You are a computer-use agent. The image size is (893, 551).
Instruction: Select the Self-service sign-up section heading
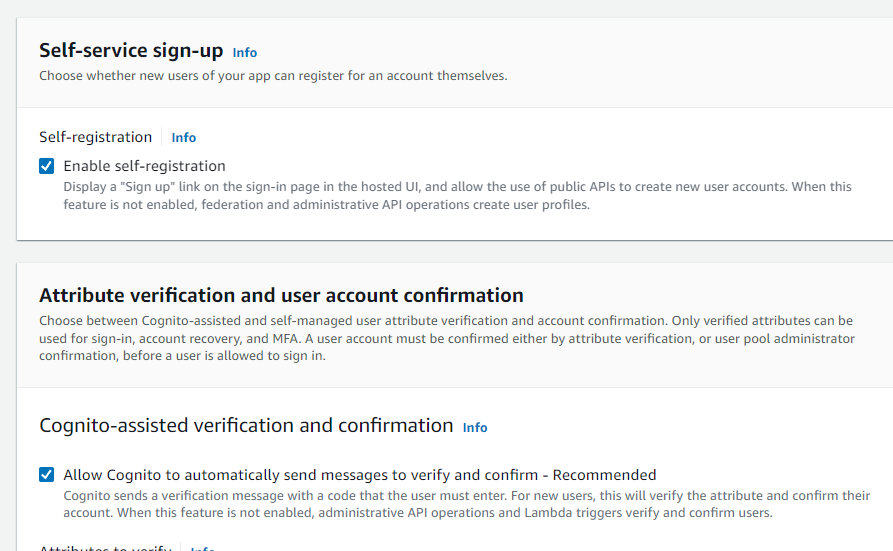point(131,50)
